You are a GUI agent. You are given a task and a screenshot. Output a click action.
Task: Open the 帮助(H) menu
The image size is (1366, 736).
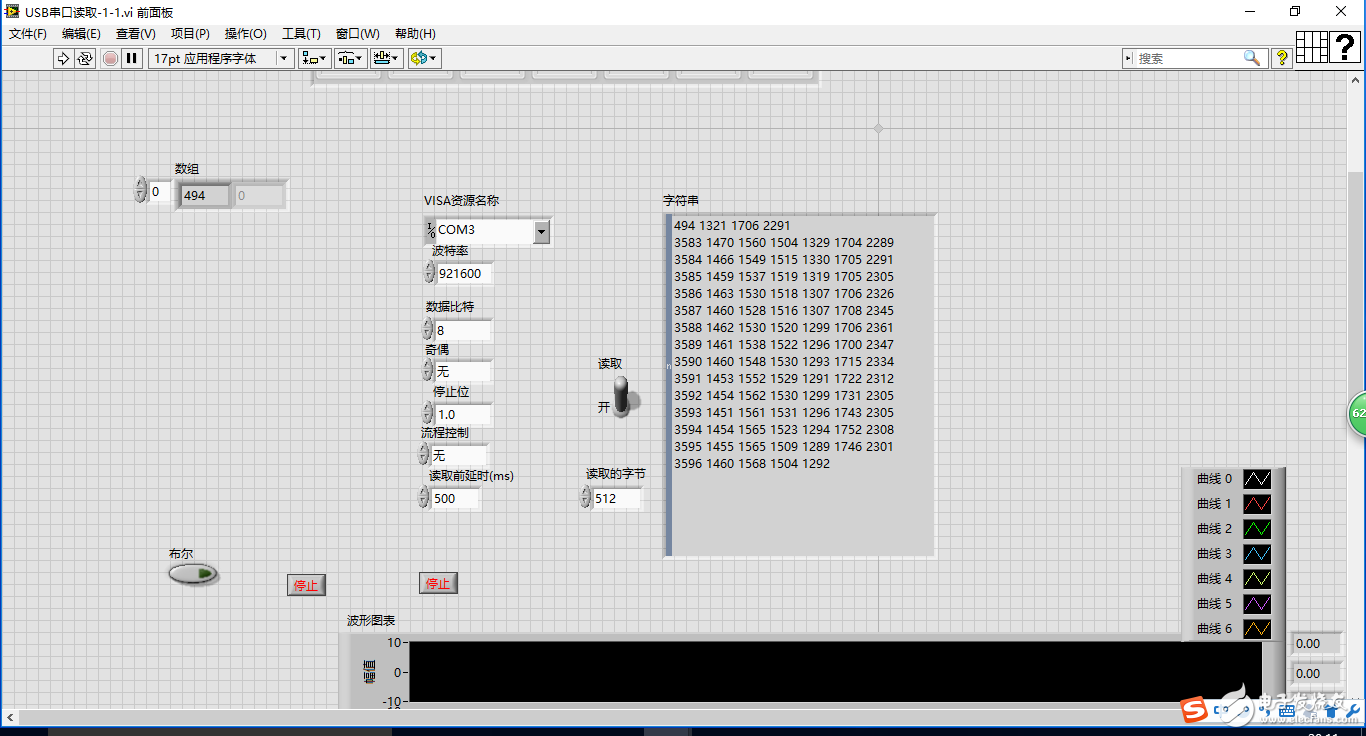(415, 34)
